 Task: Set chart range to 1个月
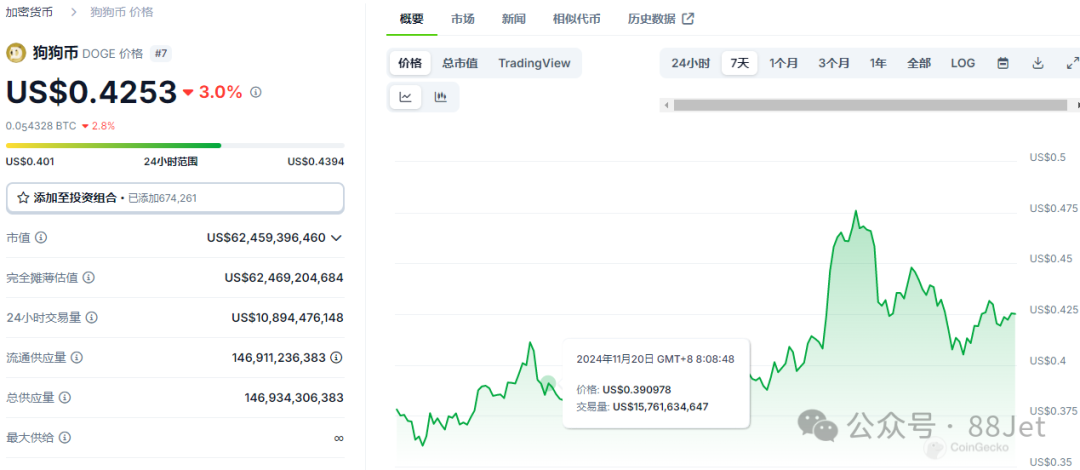point(784,63)
